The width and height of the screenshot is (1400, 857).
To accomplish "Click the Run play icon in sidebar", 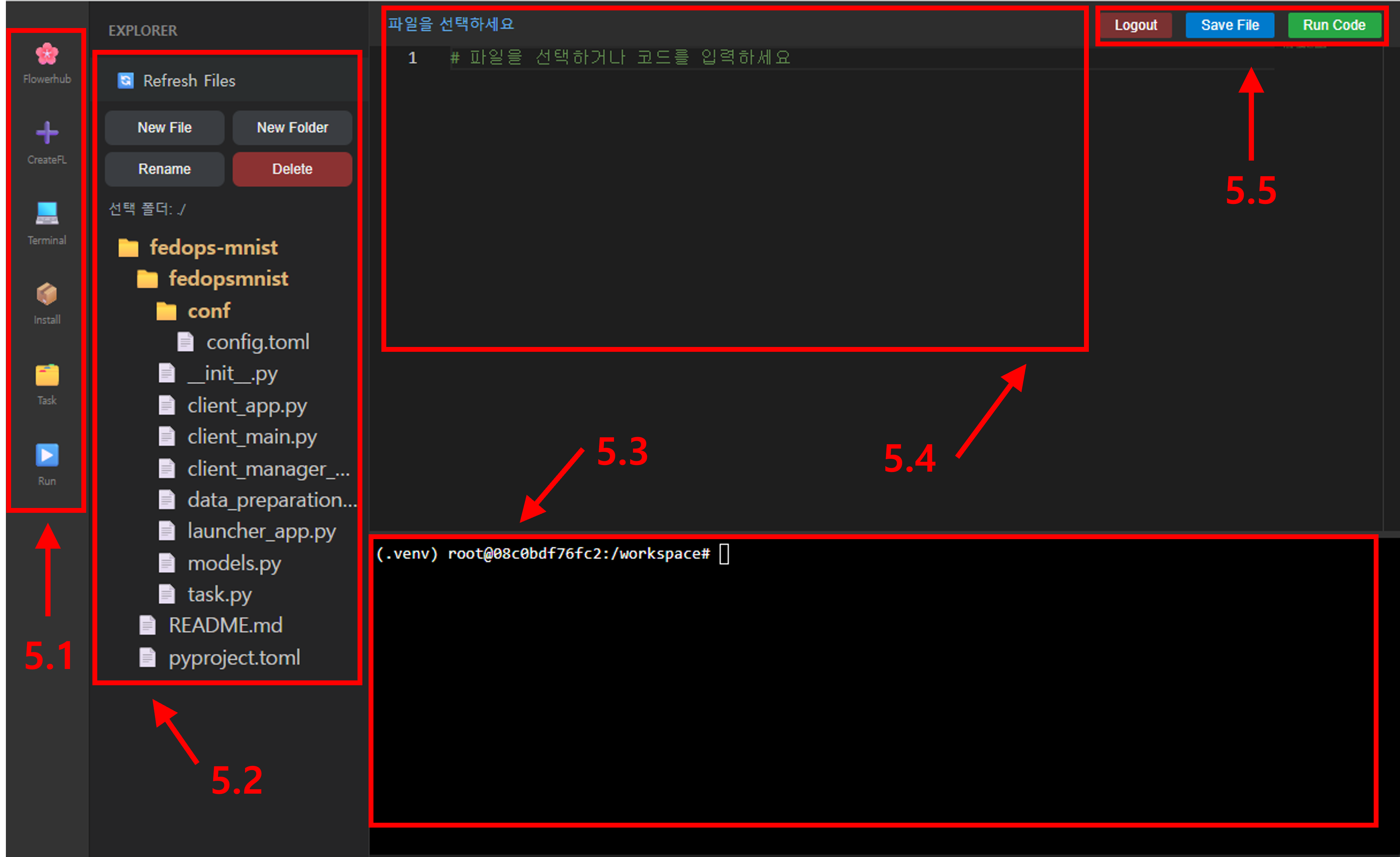I will (x=47, y=455).
